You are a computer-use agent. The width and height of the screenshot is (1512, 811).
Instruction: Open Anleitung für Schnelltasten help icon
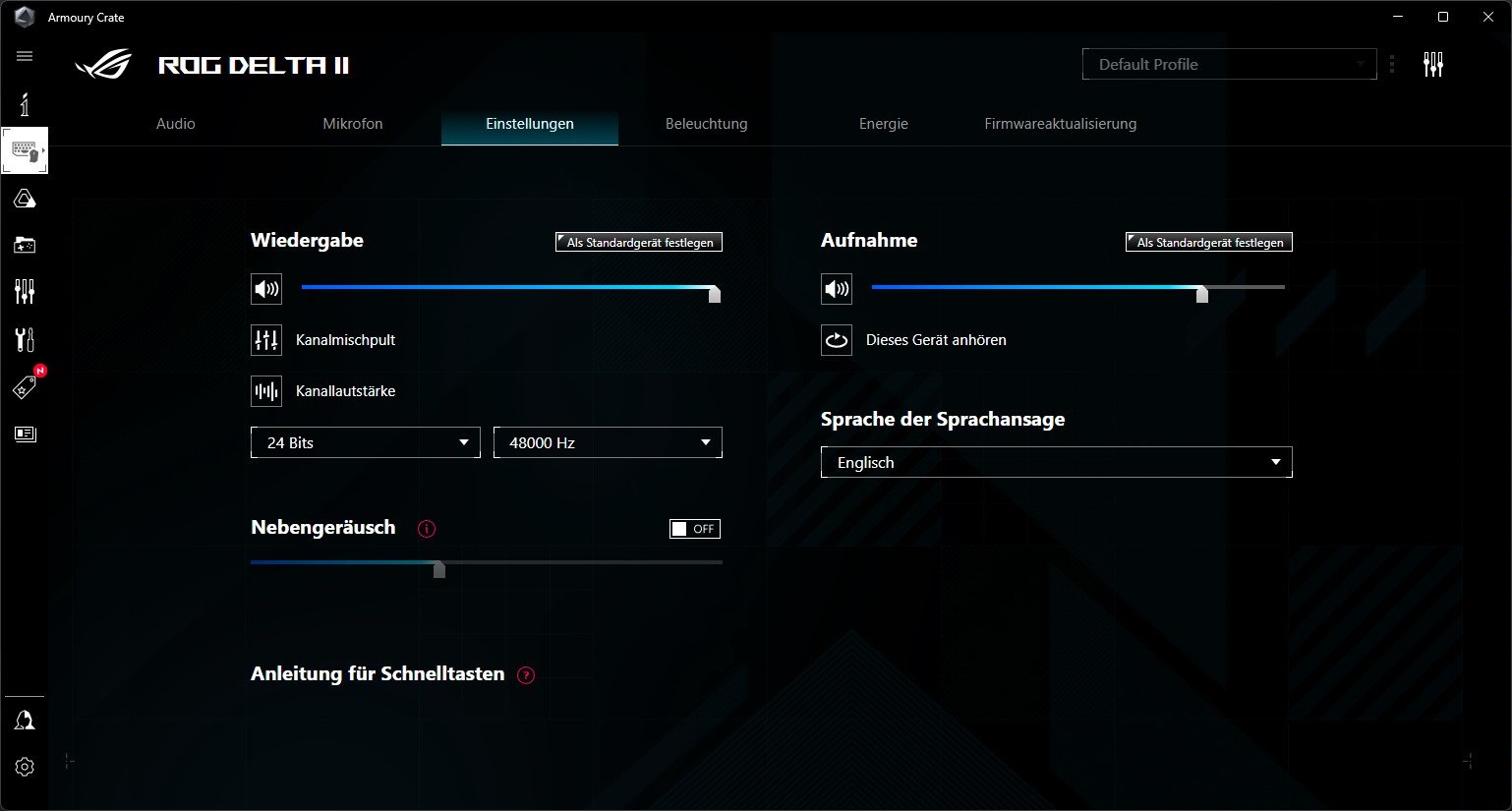(x=526, y=675)
